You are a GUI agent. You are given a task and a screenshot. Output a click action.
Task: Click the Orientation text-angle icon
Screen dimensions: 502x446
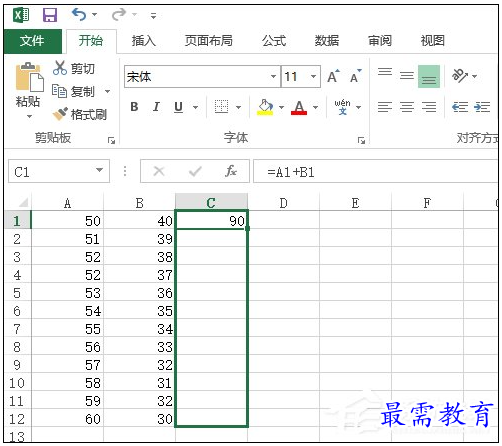pos(460,76)
